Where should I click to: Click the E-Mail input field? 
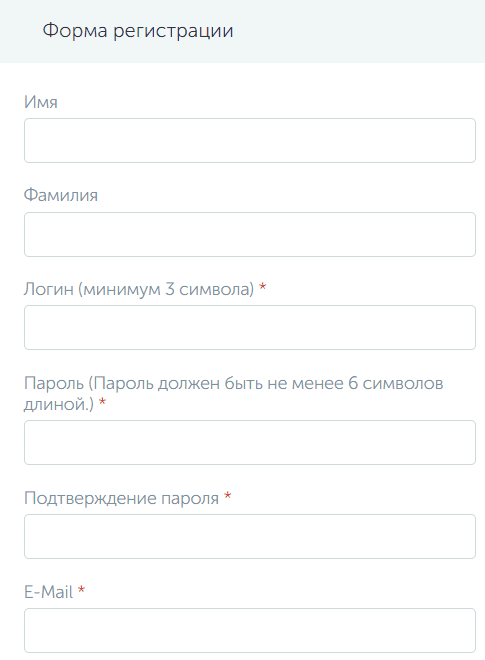(250, 631)
